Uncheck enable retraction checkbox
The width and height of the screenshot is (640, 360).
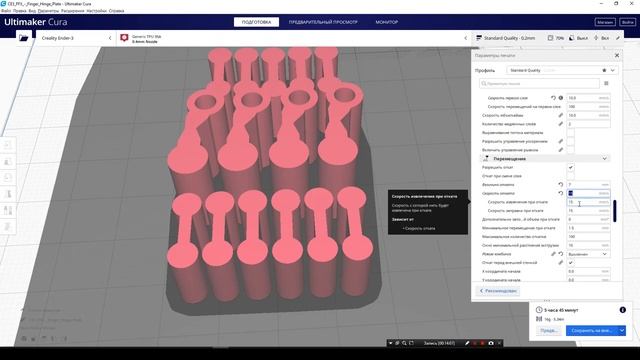click(x=571, y=167)
